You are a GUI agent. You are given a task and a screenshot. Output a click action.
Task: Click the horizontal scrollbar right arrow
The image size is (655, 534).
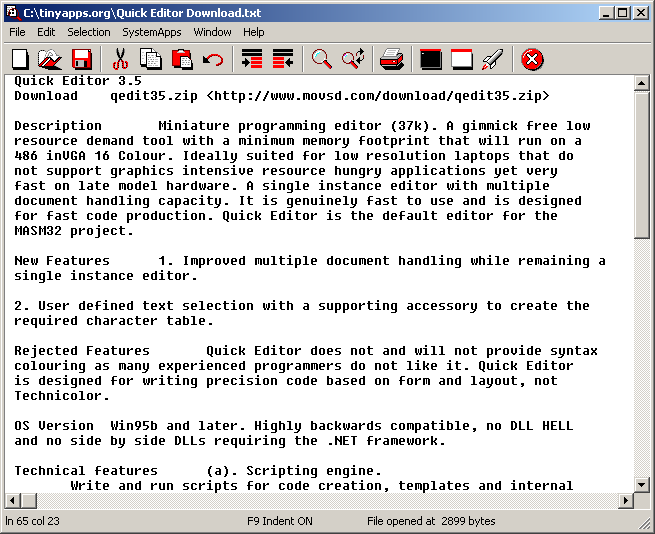tap(626, 500)
